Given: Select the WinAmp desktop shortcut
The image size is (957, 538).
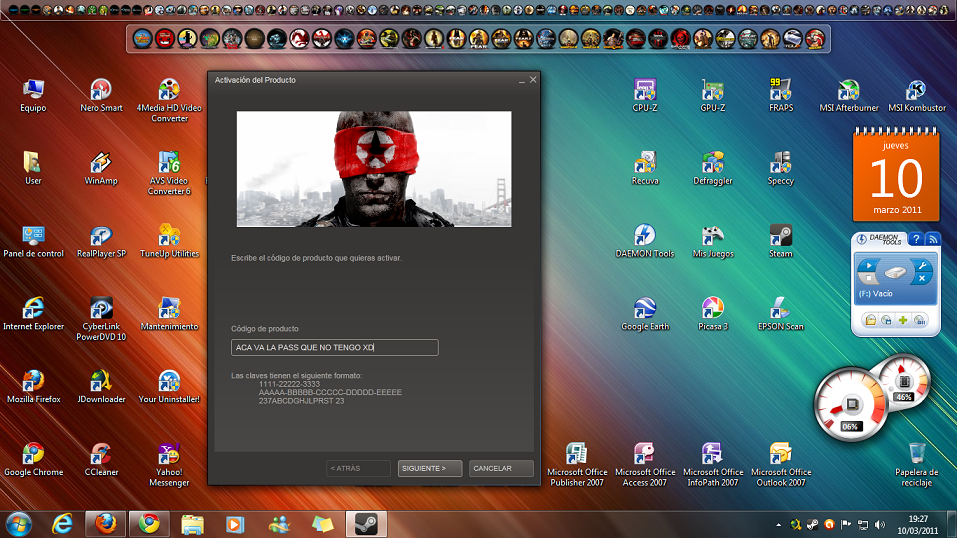Looking at the screenshot, I should pos(101,169).
